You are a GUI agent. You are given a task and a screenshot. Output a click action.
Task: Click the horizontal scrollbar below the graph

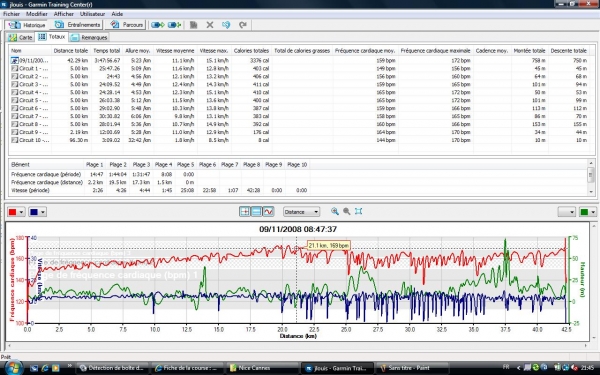pyautogui.click(x=297, y=346)
